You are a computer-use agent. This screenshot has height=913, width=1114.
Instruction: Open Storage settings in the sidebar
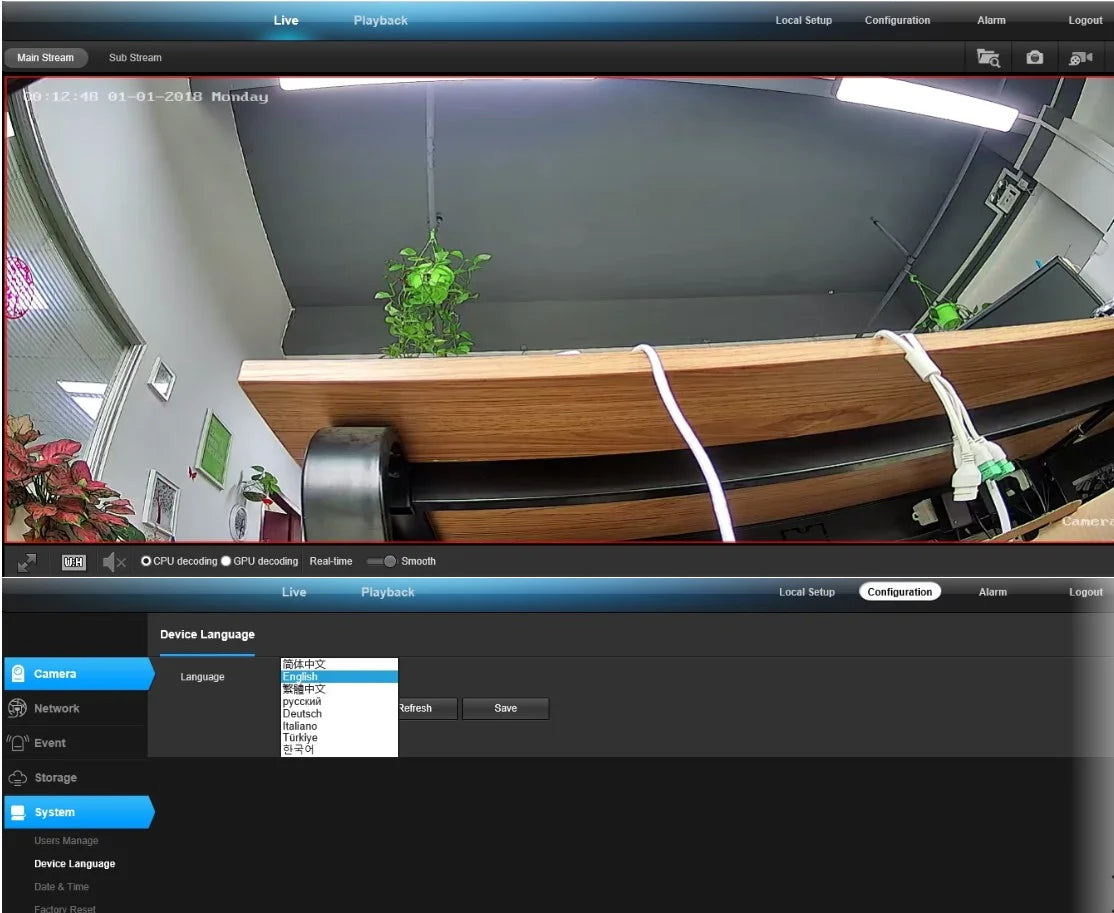(55, 778)
